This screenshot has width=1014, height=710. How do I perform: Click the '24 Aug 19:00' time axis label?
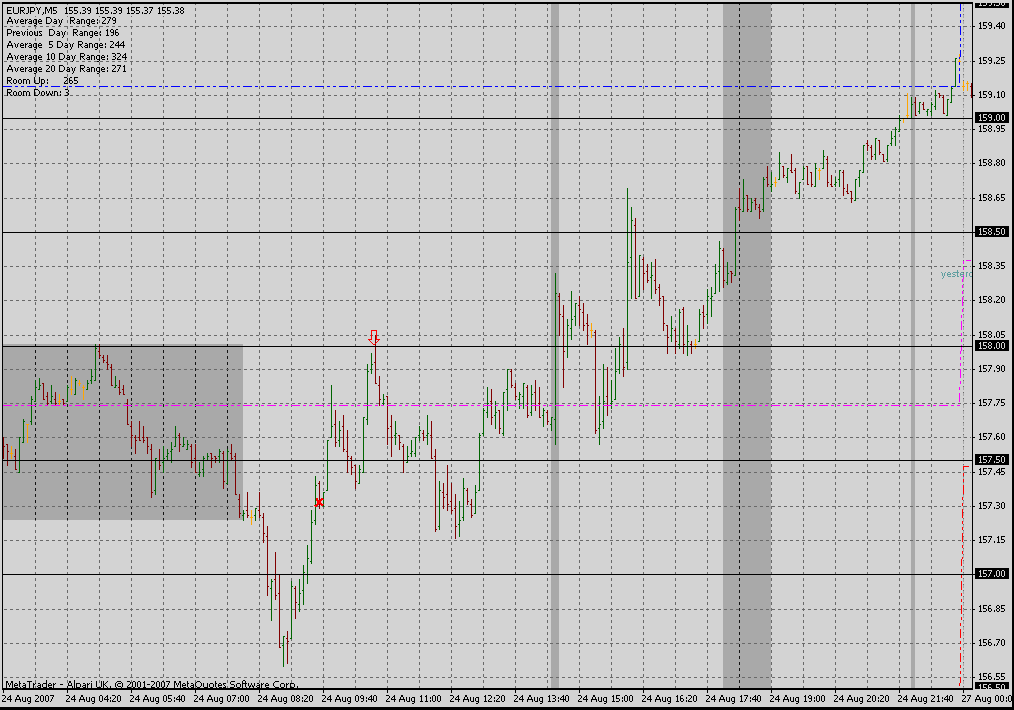(797, 699)
